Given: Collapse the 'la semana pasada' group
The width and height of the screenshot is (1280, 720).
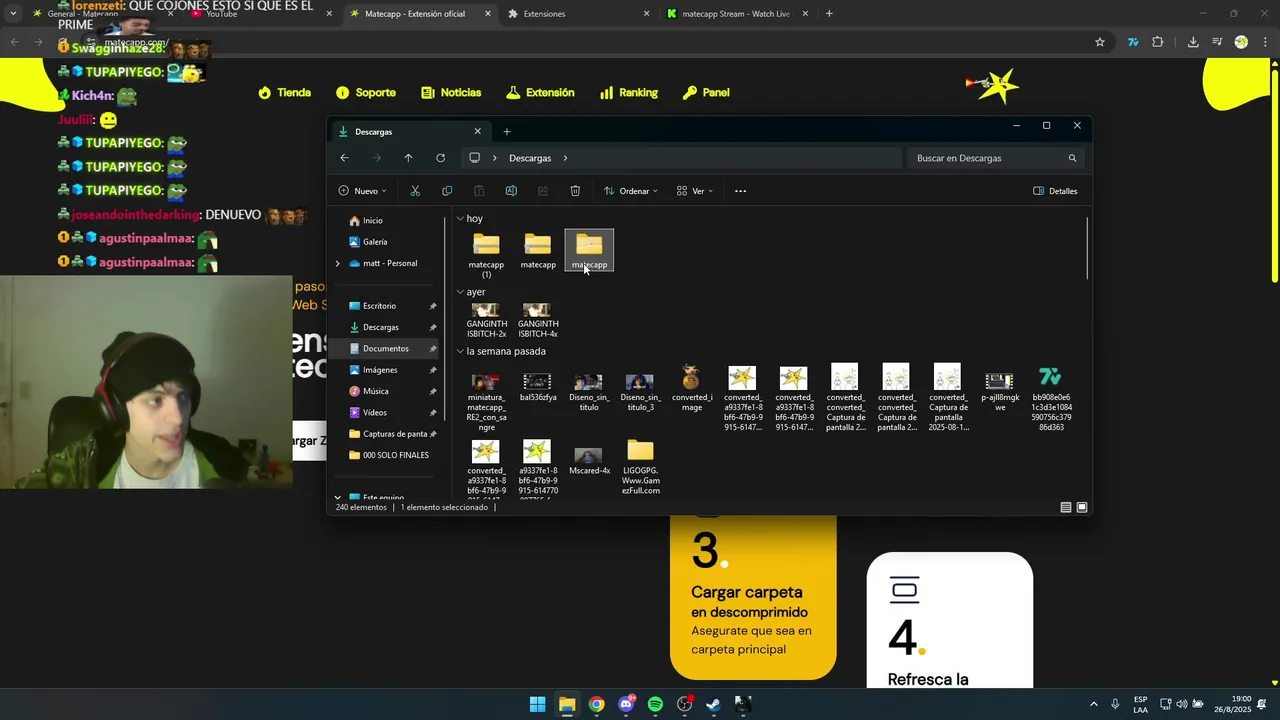Looking at the screenshot, I should click(x=460, y=352).
